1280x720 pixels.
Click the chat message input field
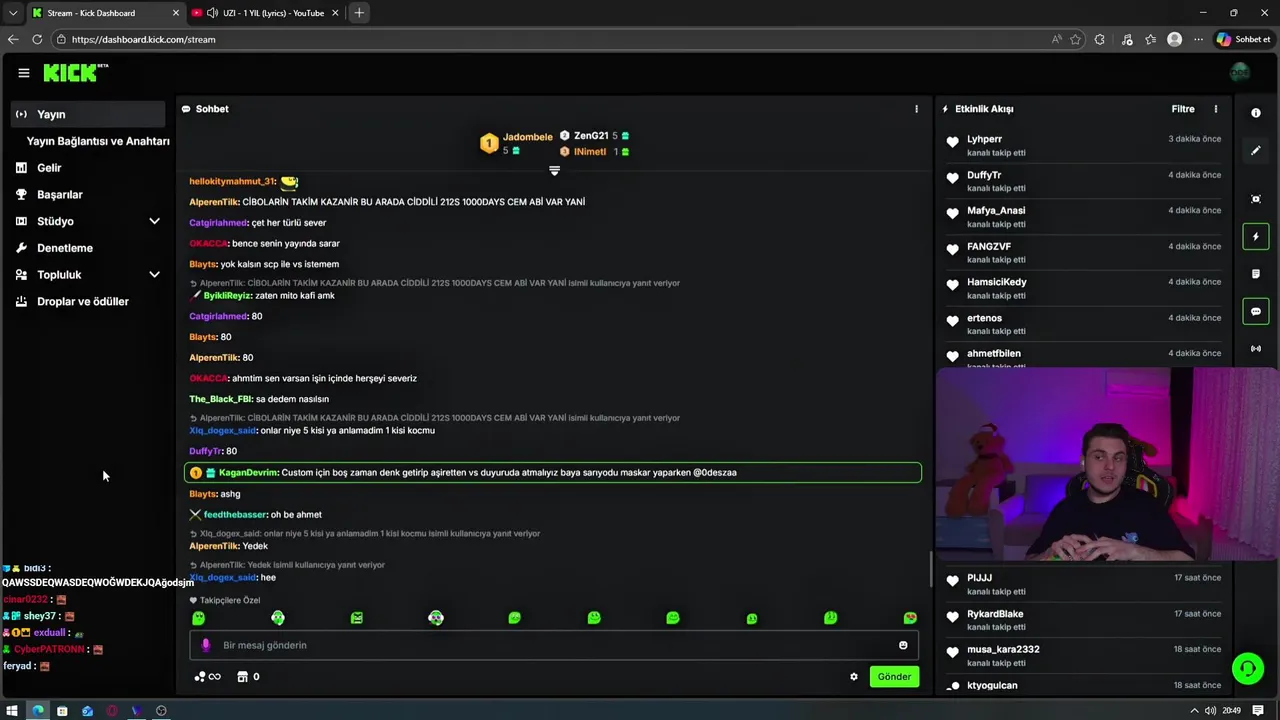click(554, 645)
